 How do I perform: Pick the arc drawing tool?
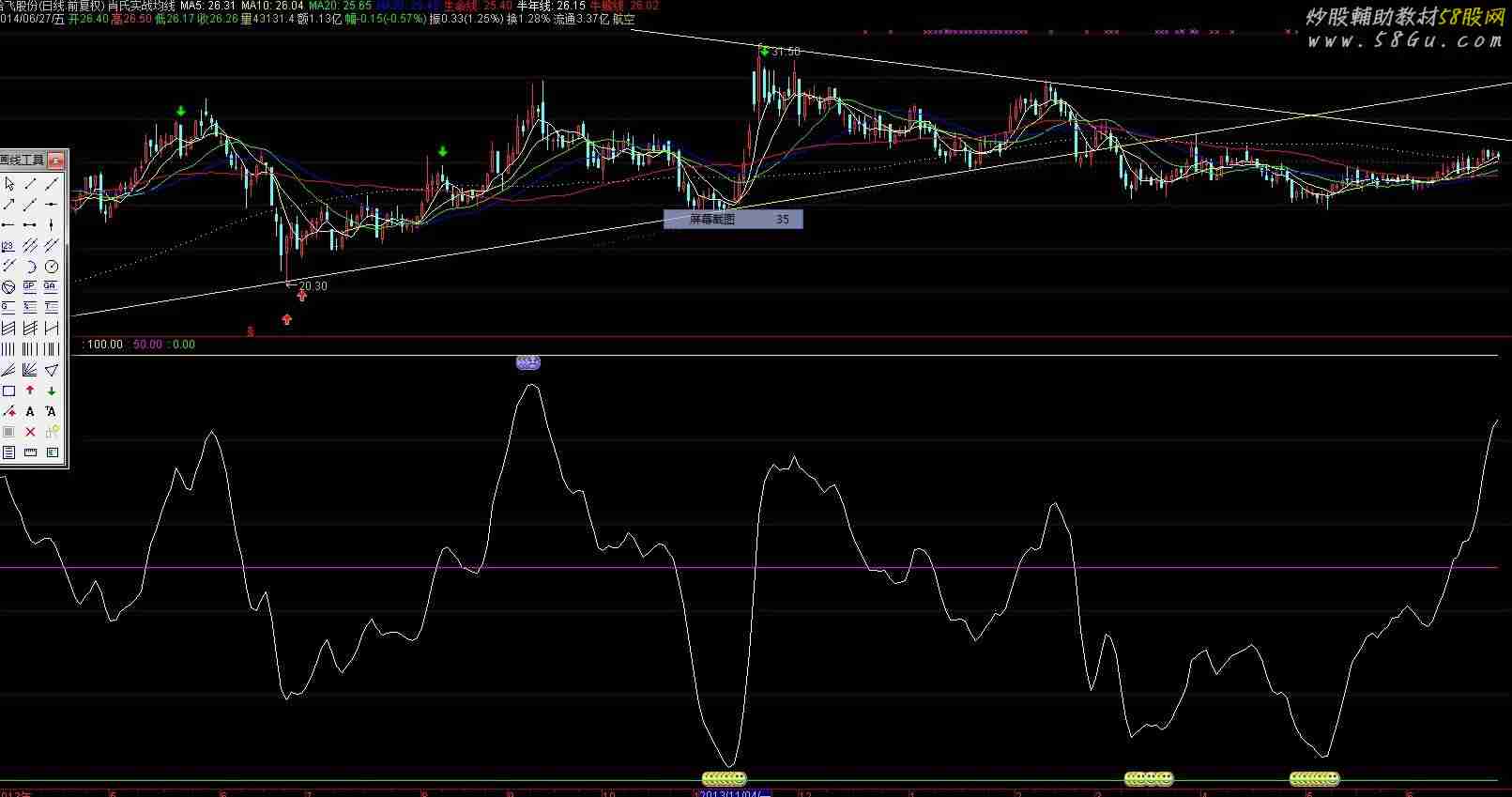[x=30, y=267]
